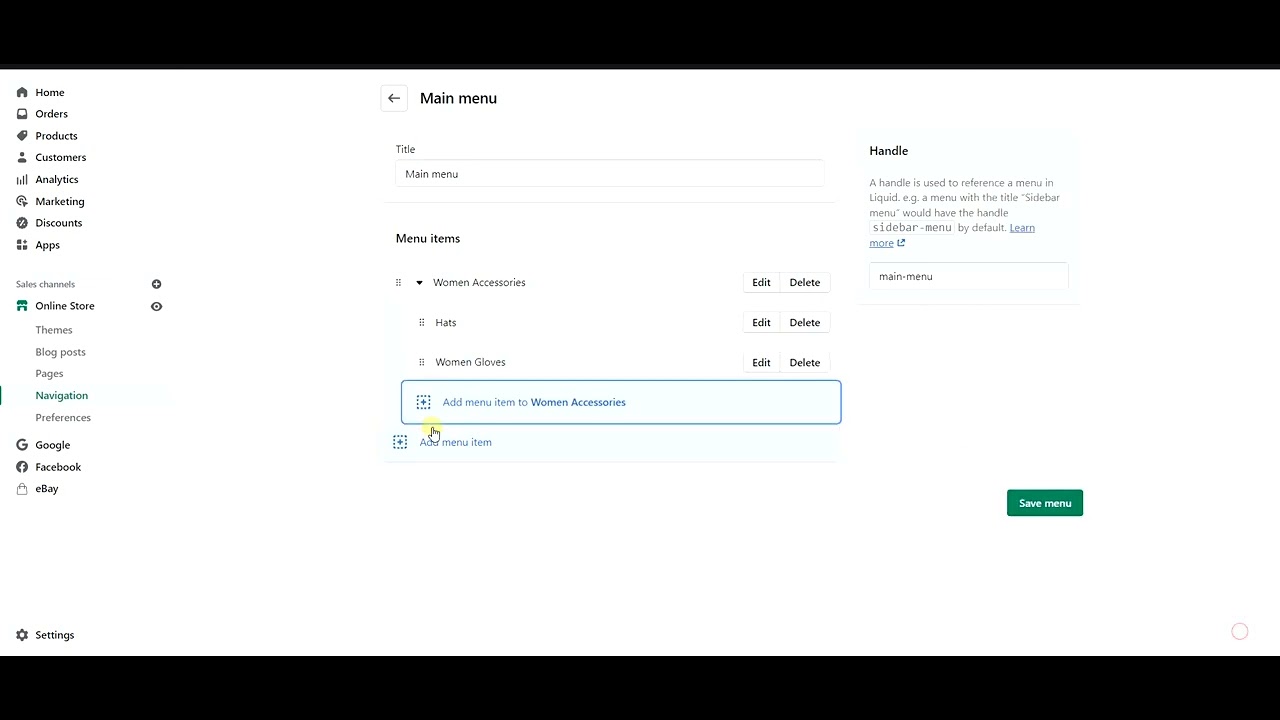This screenshot has height=720, width=1280.
Task: Click the Apps grid icon
Action: (22, 245)
